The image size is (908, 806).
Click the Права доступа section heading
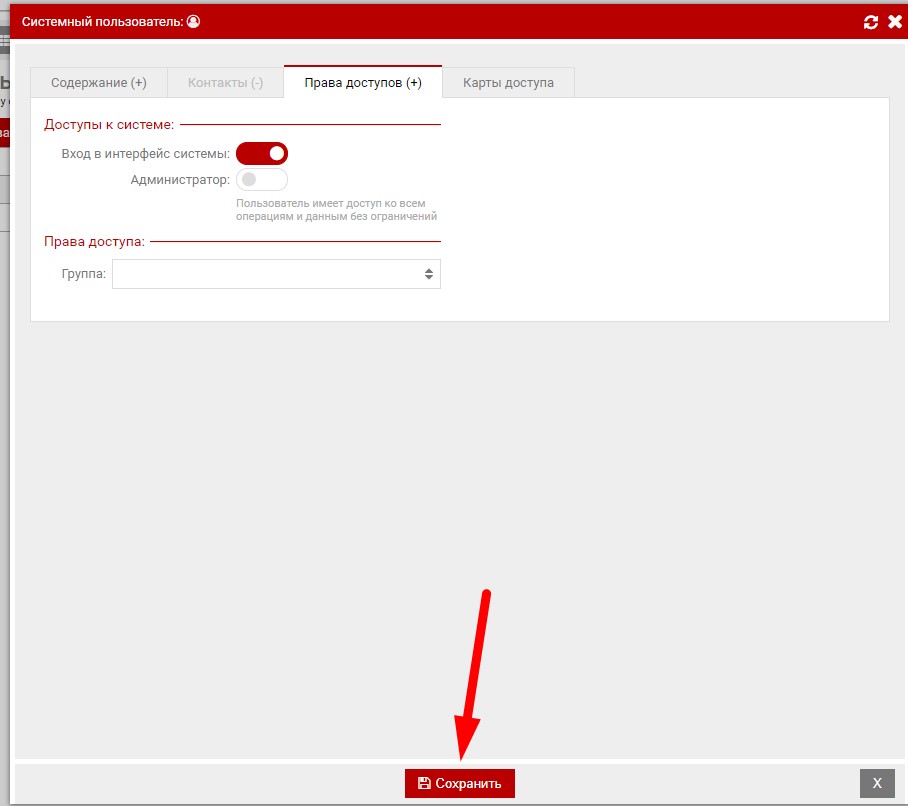point(94,241)
